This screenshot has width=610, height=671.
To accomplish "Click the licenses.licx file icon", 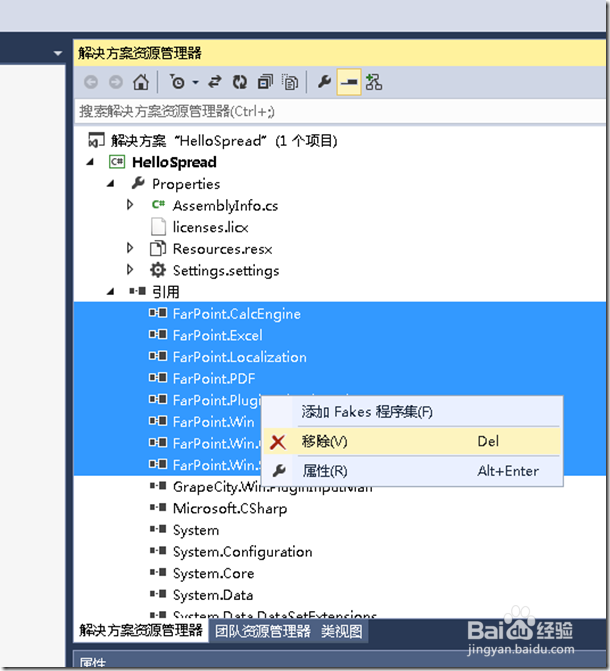I will point(158,227).
